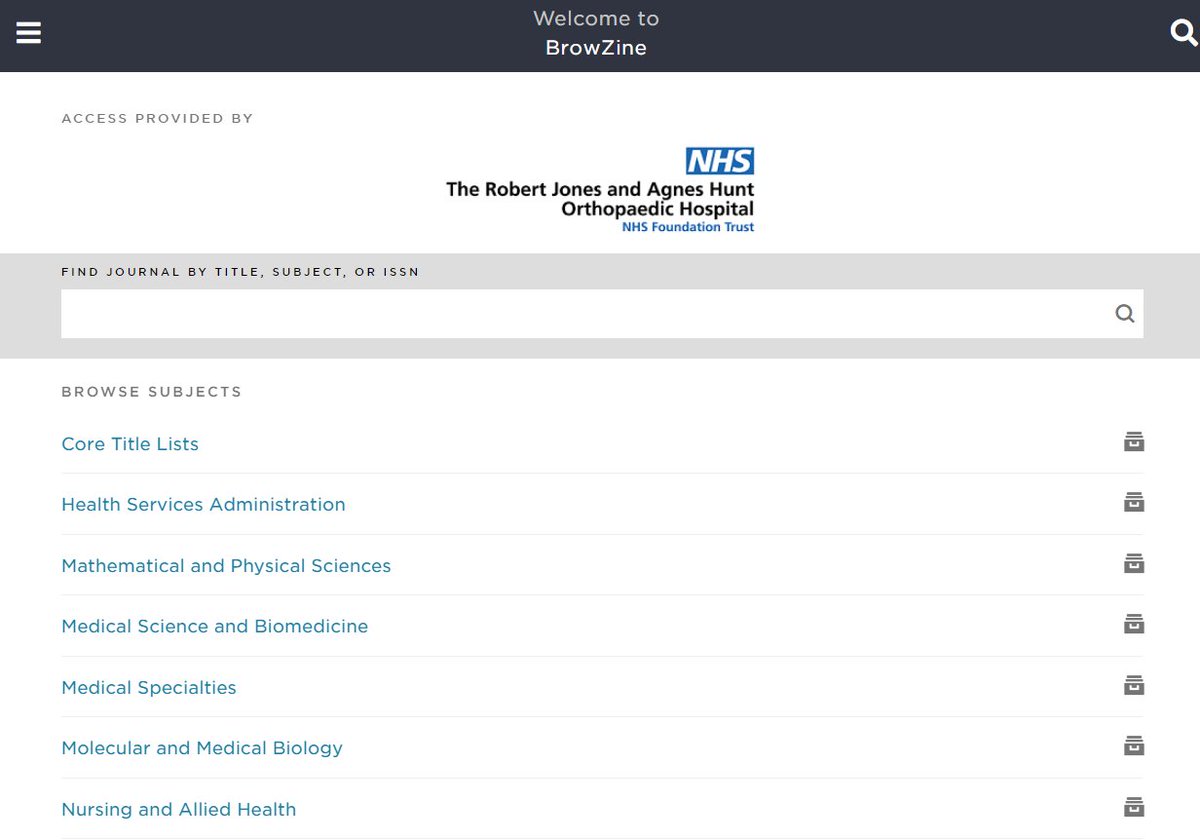
Task: Click the Robert Jones and Agnes Hunt NHS logo
Action: pos(600,190)
